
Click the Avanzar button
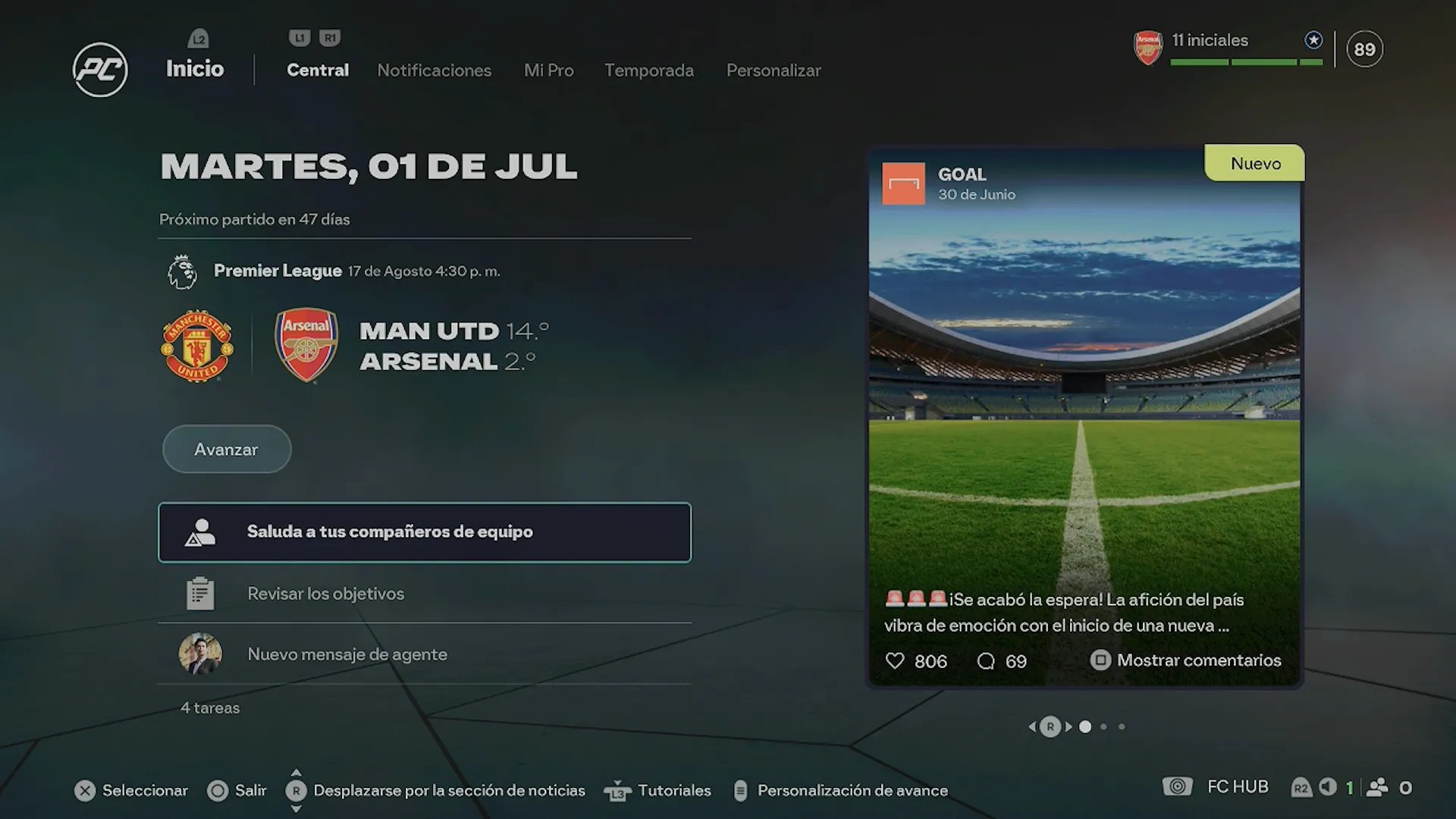pos(227,449)
